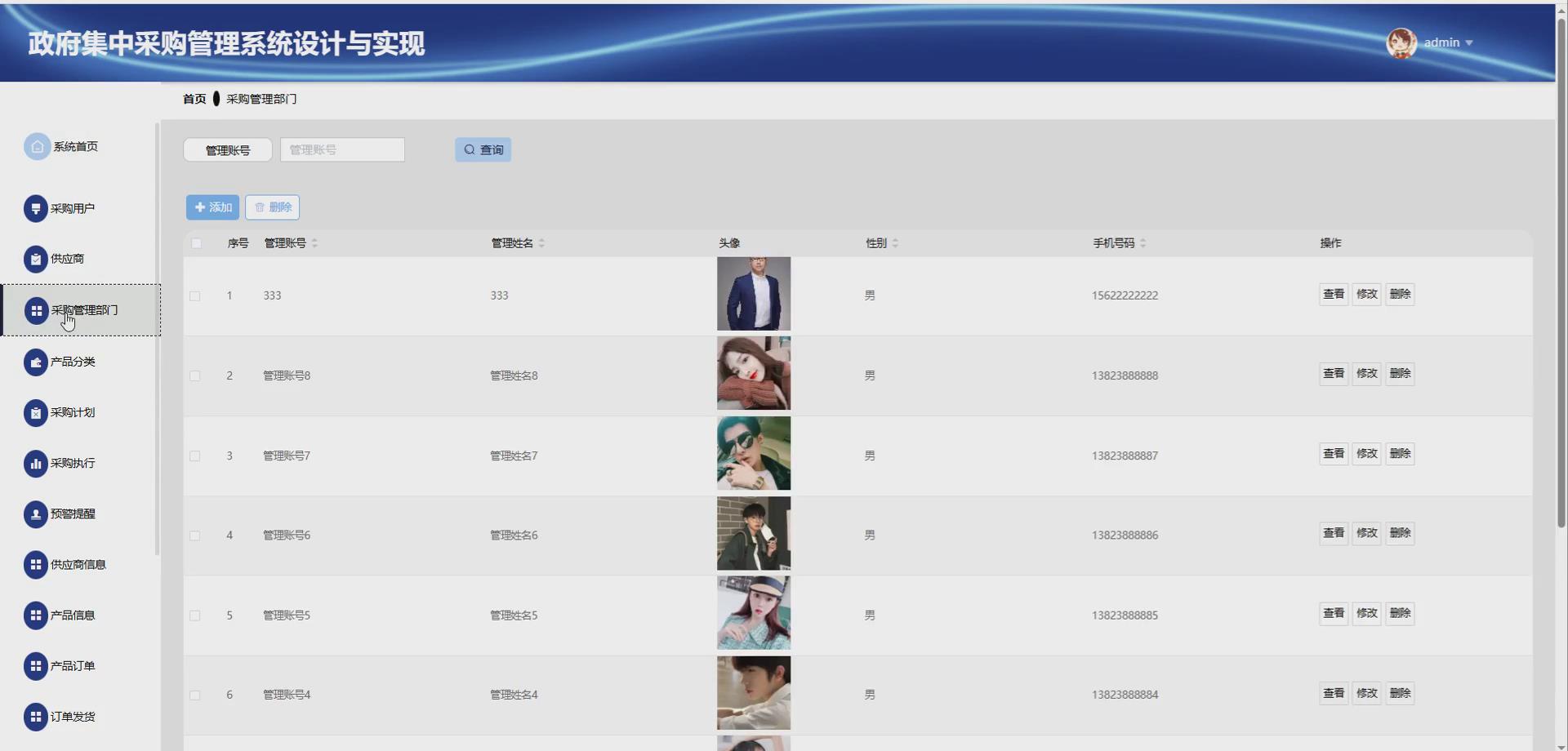Viewport: 1568px width, 751px height.
Task: Check the row for 管理账号6
Action: [194, 535]
